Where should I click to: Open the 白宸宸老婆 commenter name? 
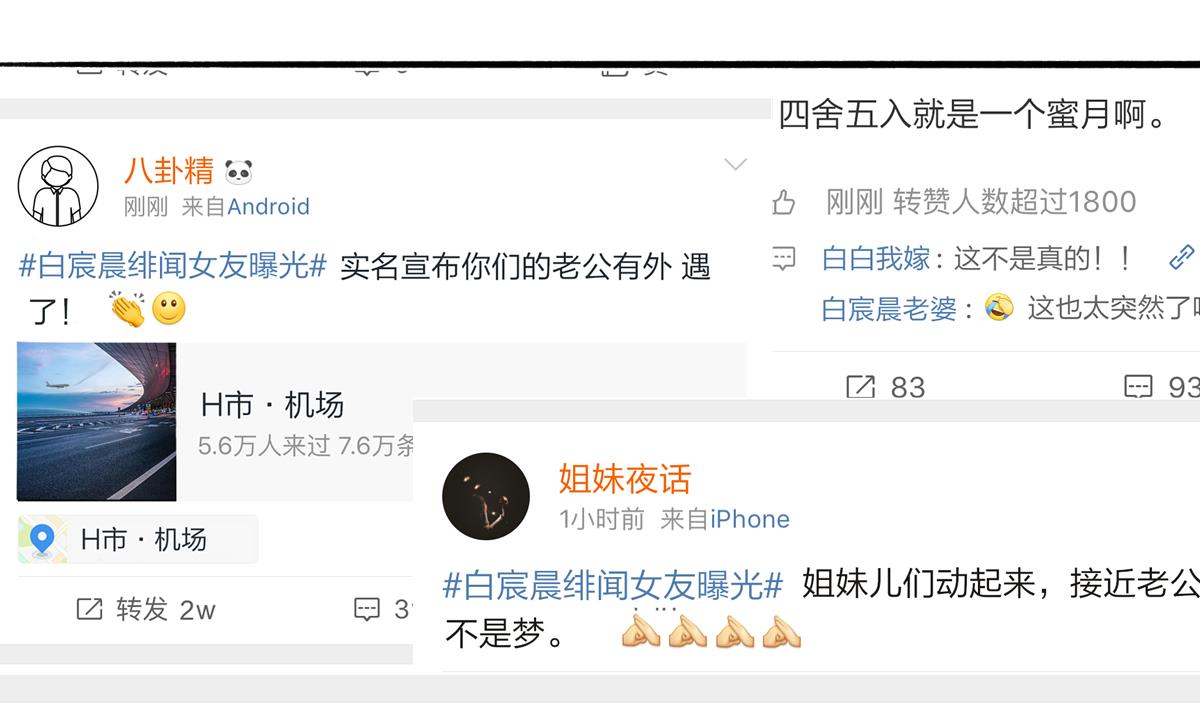889,308
